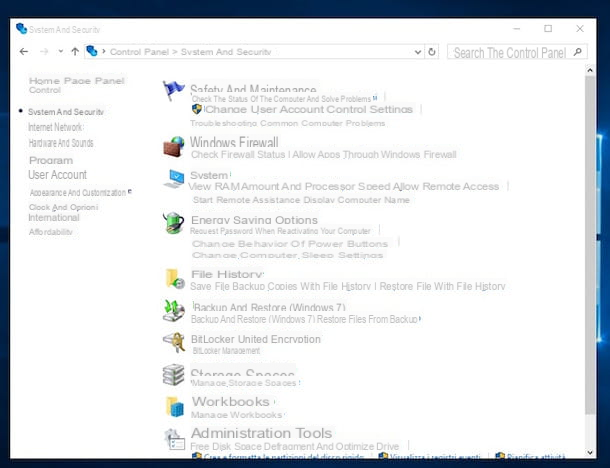Click Manage Storage Spaces link

coord(244,383)
